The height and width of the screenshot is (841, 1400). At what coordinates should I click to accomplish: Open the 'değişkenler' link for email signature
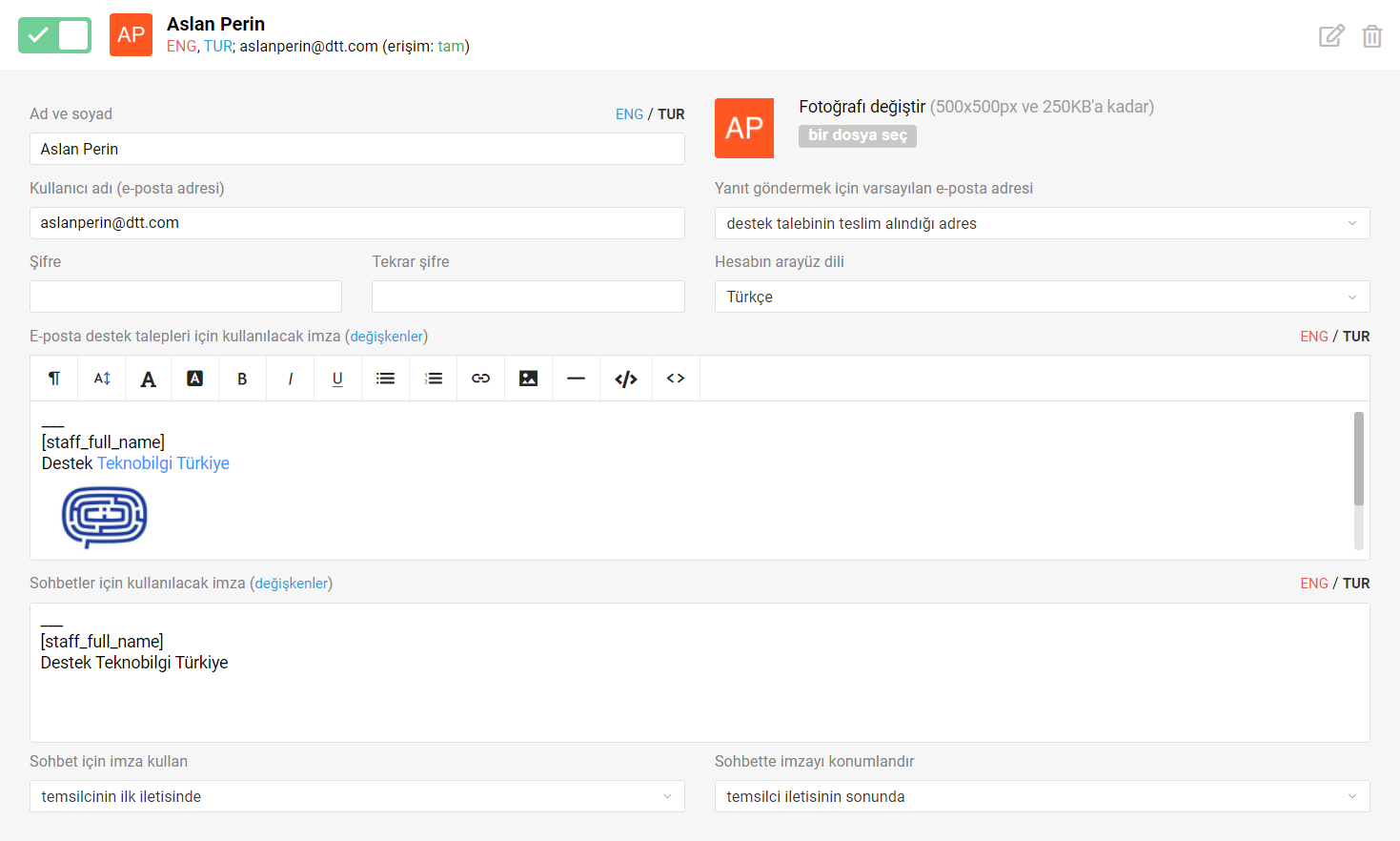pos(386,337)
